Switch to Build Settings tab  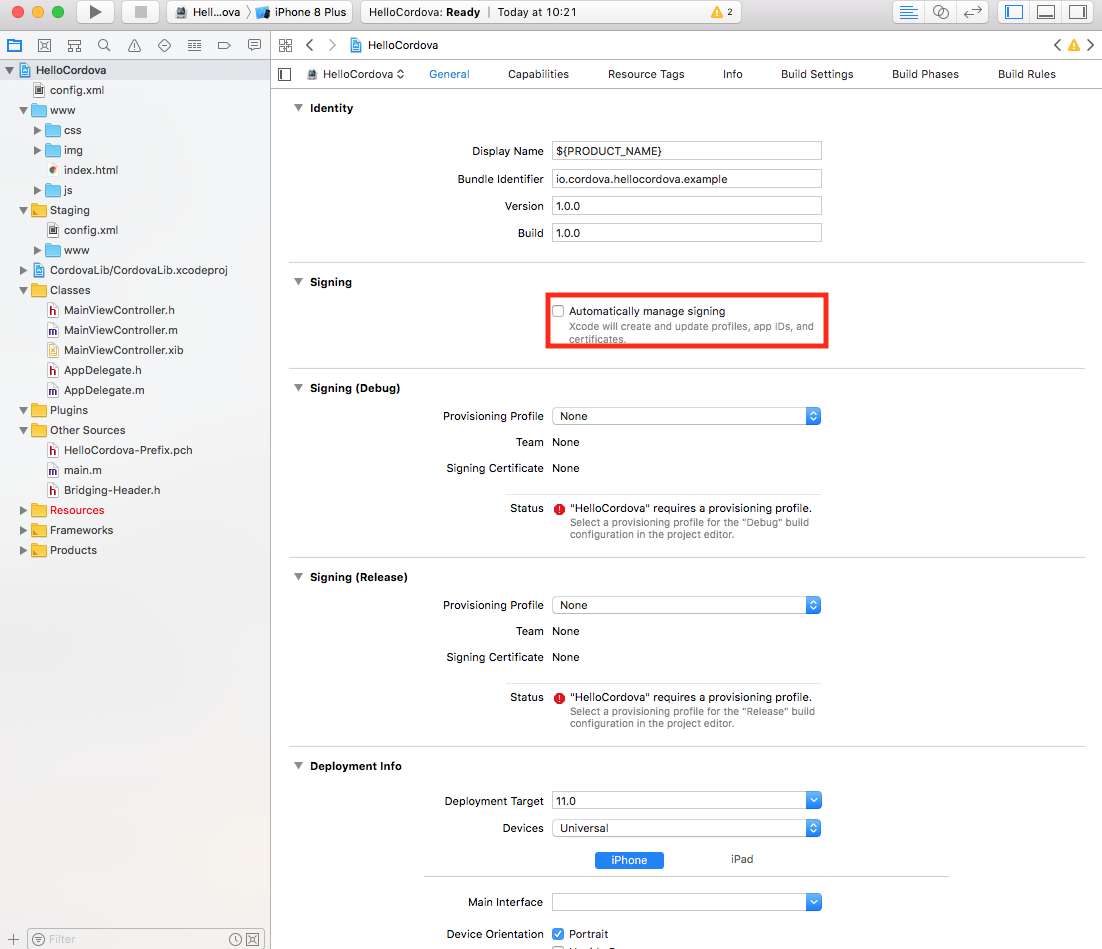[817, 75]
